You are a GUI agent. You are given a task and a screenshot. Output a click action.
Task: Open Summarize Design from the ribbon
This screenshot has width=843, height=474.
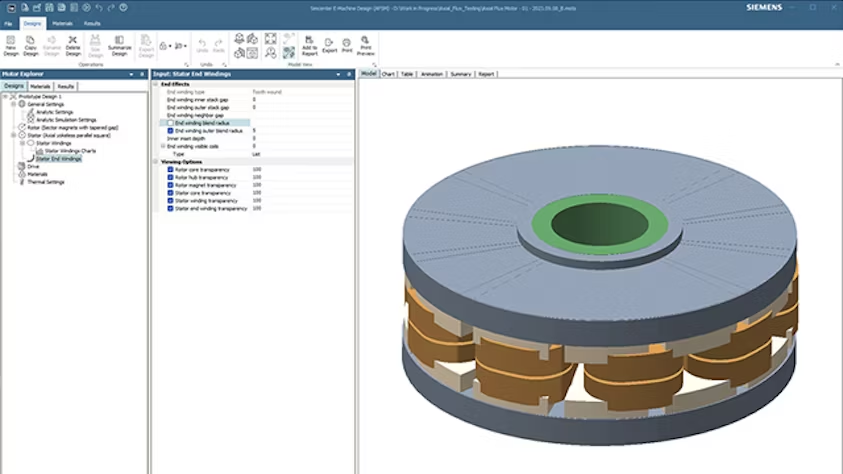pos(119,43)
